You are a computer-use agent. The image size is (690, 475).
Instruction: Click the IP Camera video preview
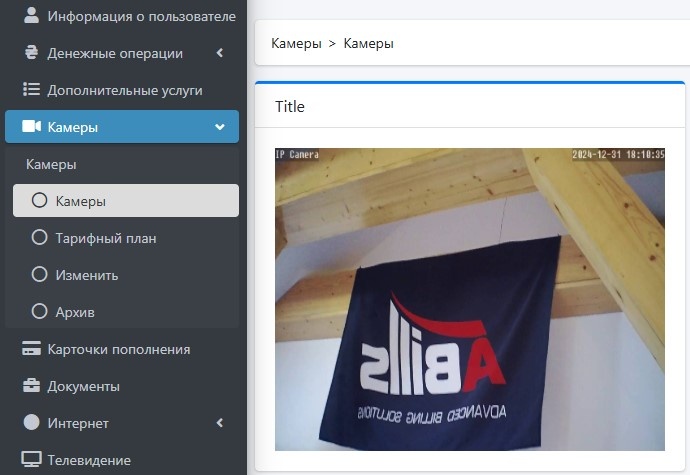470,299
